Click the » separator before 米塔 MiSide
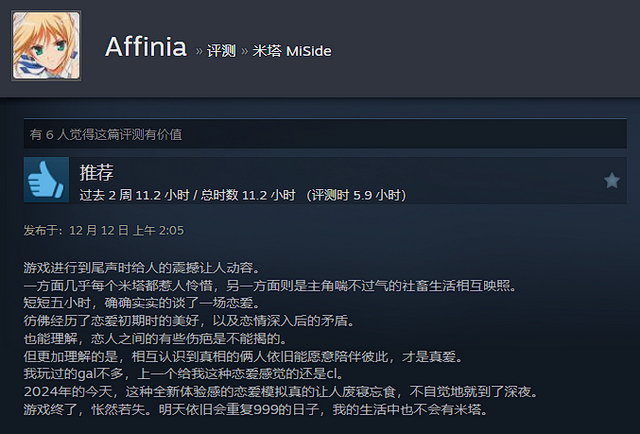 tap(244, 51)
